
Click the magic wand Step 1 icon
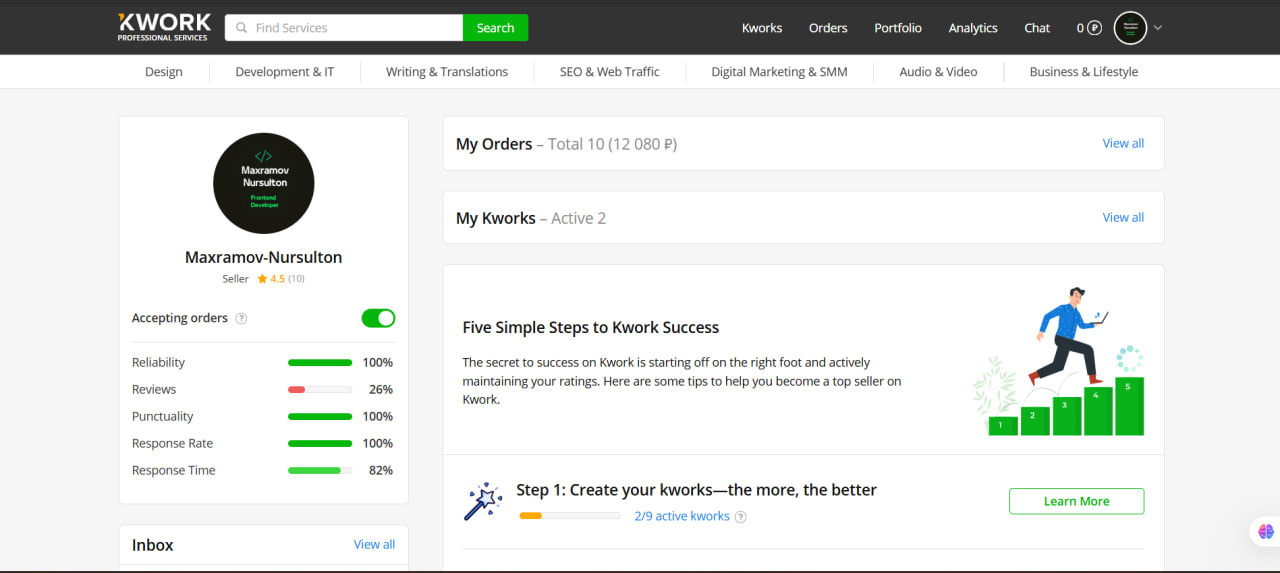(483, 502)
